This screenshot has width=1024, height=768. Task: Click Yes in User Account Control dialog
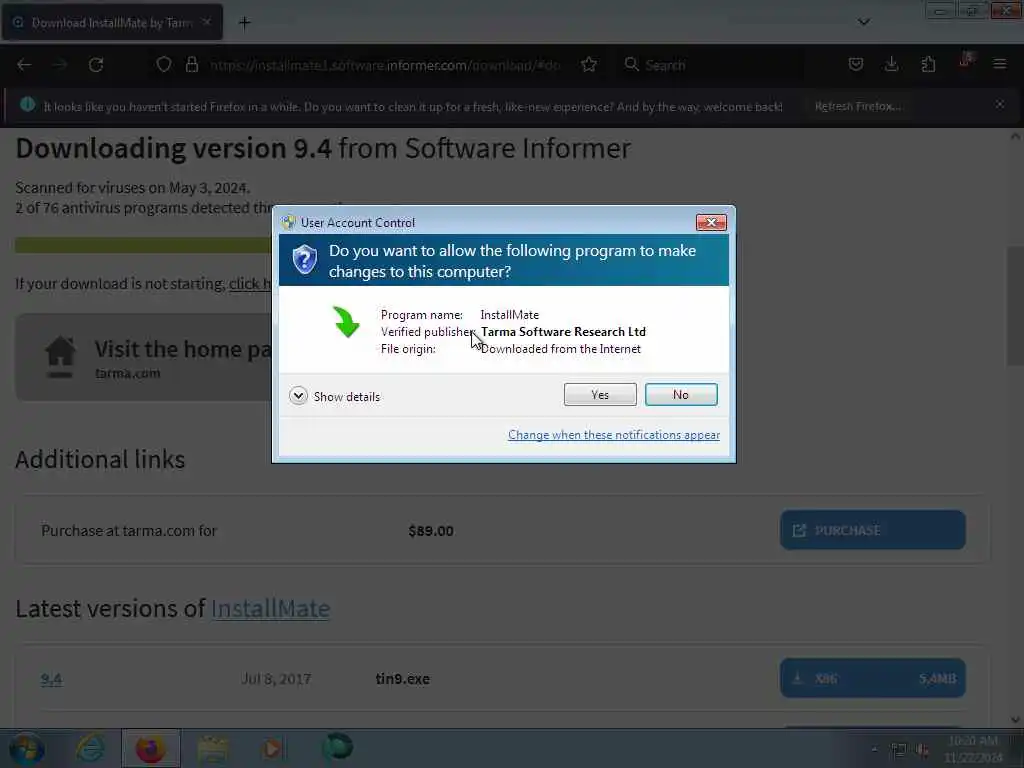coord(600,394)
